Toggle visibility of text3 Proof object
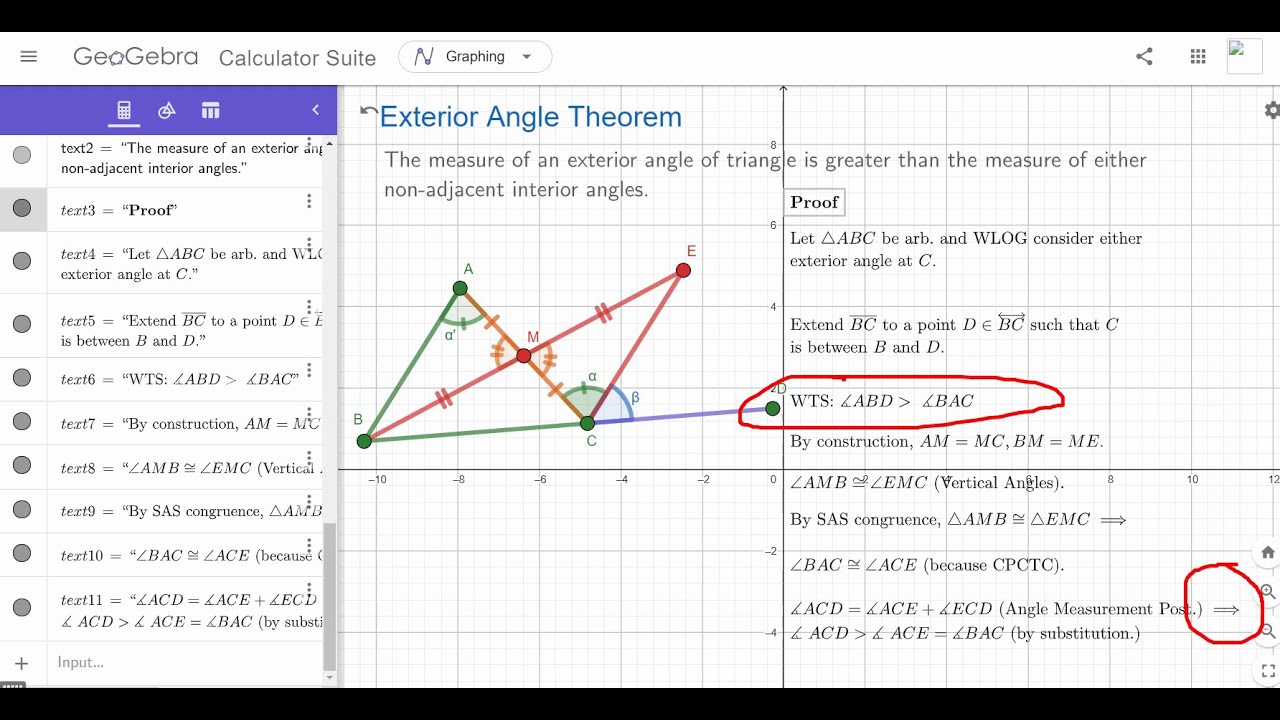Screen dimensions: 1280x720 point(22,208)
